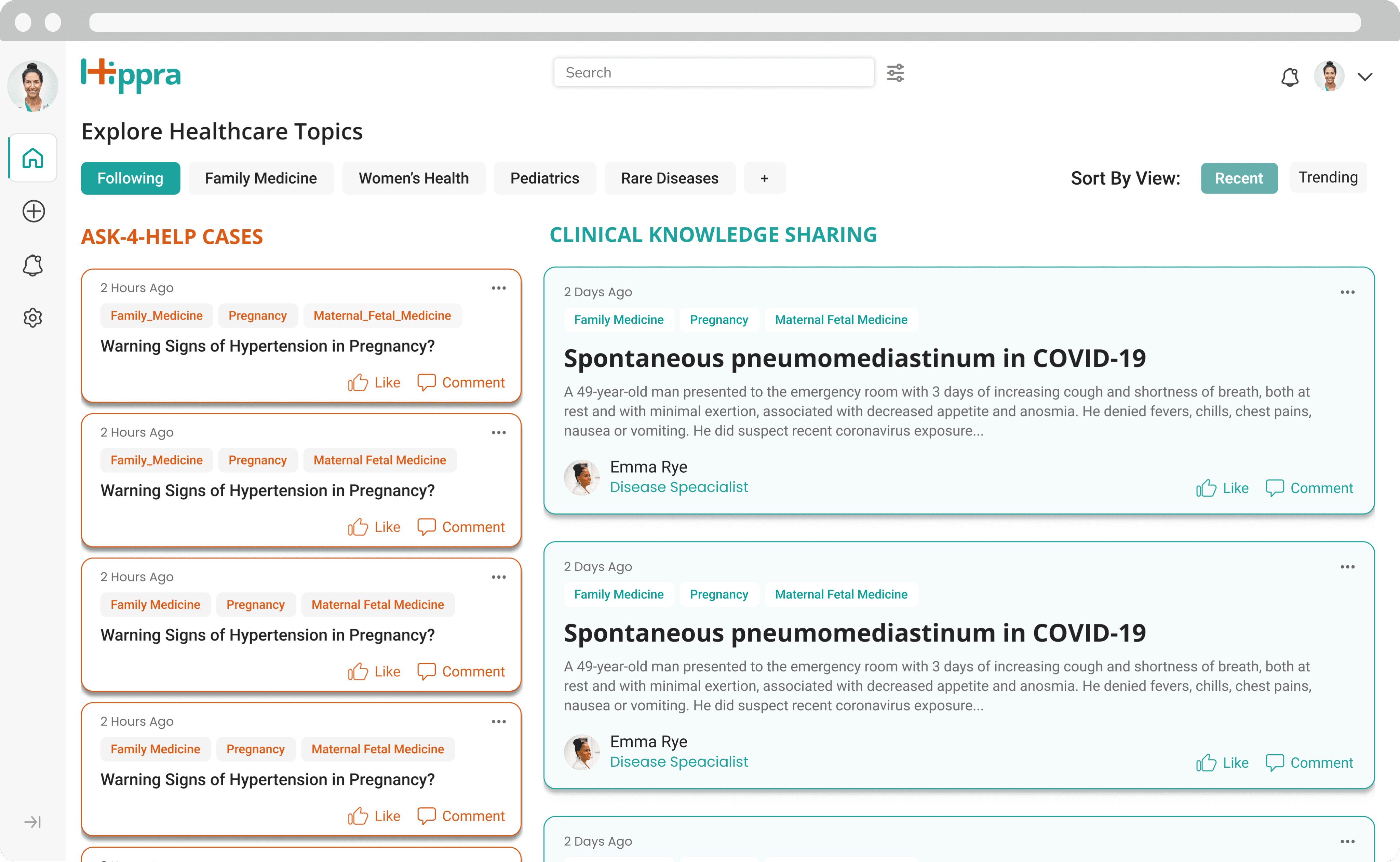The width and height of the screenshot is (1400, 862).
Task: Comment on the first Spontaneous pneumomediastinum post
Action: pos(1309,488)
